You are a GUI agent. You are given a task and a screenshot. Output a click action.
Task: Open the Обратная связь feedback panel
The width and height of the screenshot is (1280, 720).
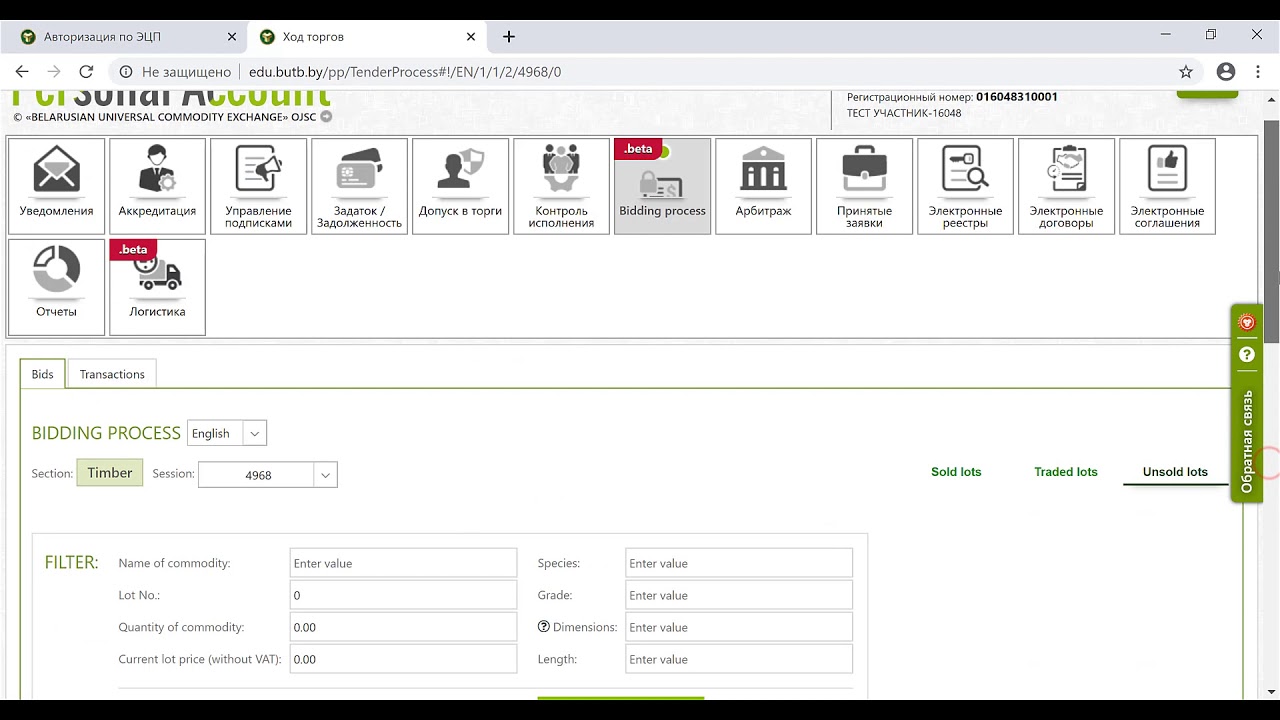click(1247, 441)
